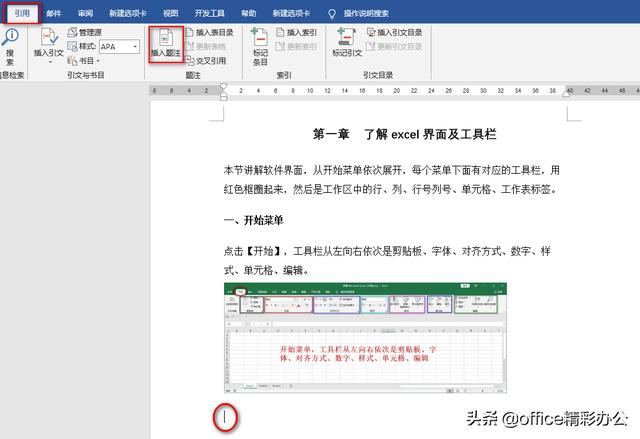Click the heading 第一章 了解 excel 界面及工具栏
This screenshot has width=640, height=439.
click(404, 134)
